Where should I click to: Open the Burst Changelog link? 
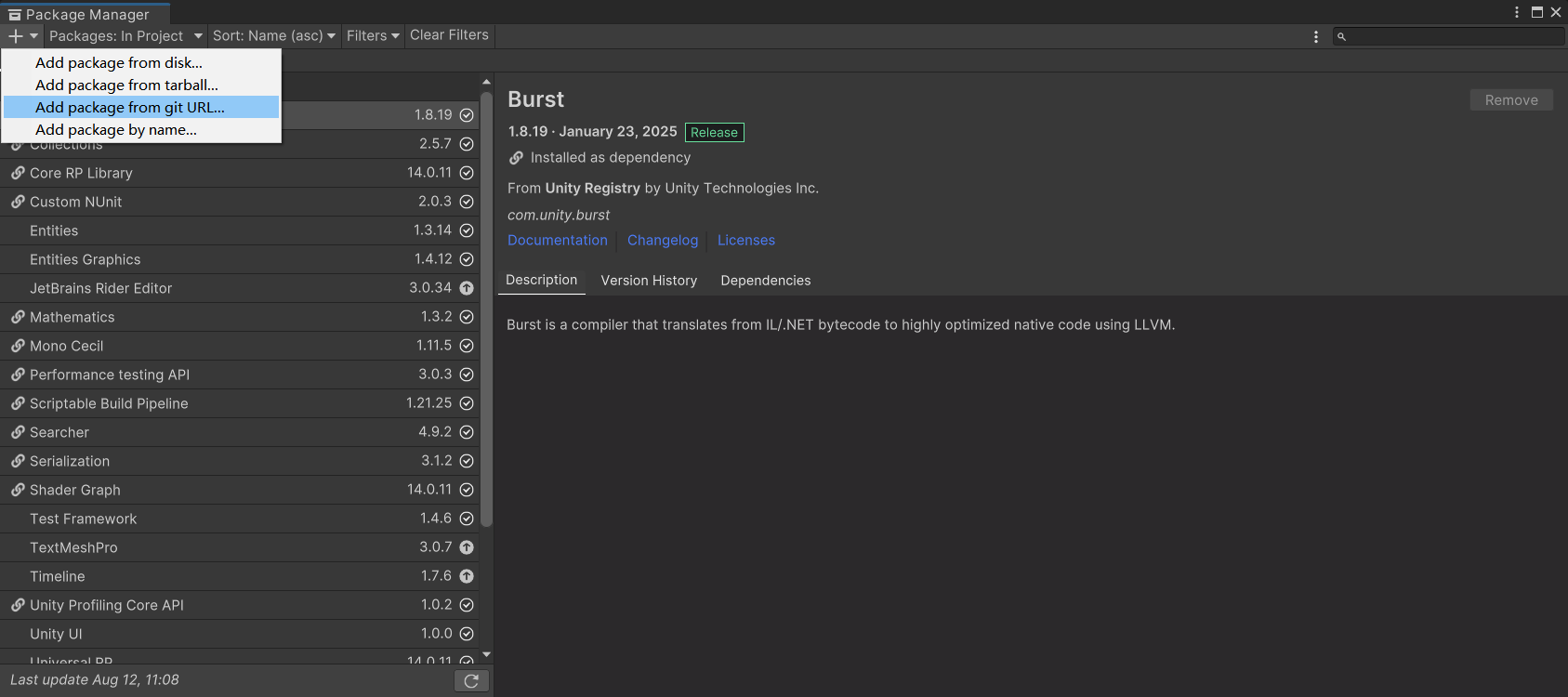(663, 240)
